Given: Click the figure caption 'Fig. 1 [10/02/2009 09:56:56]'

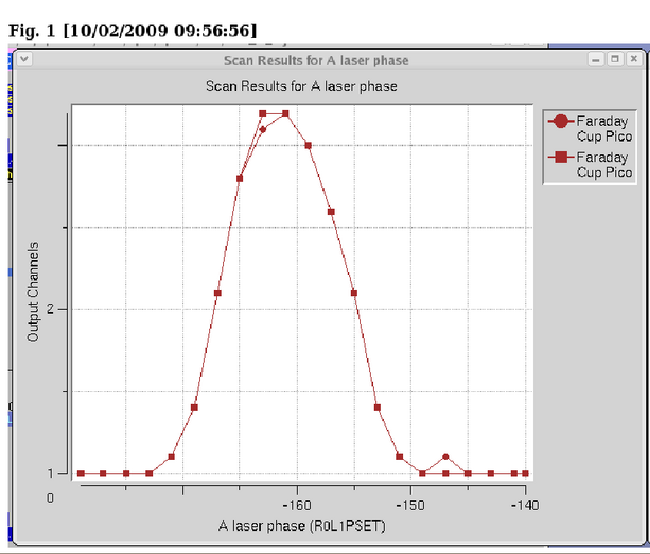Looking at the screenshot, I should [x=133, y=31].
